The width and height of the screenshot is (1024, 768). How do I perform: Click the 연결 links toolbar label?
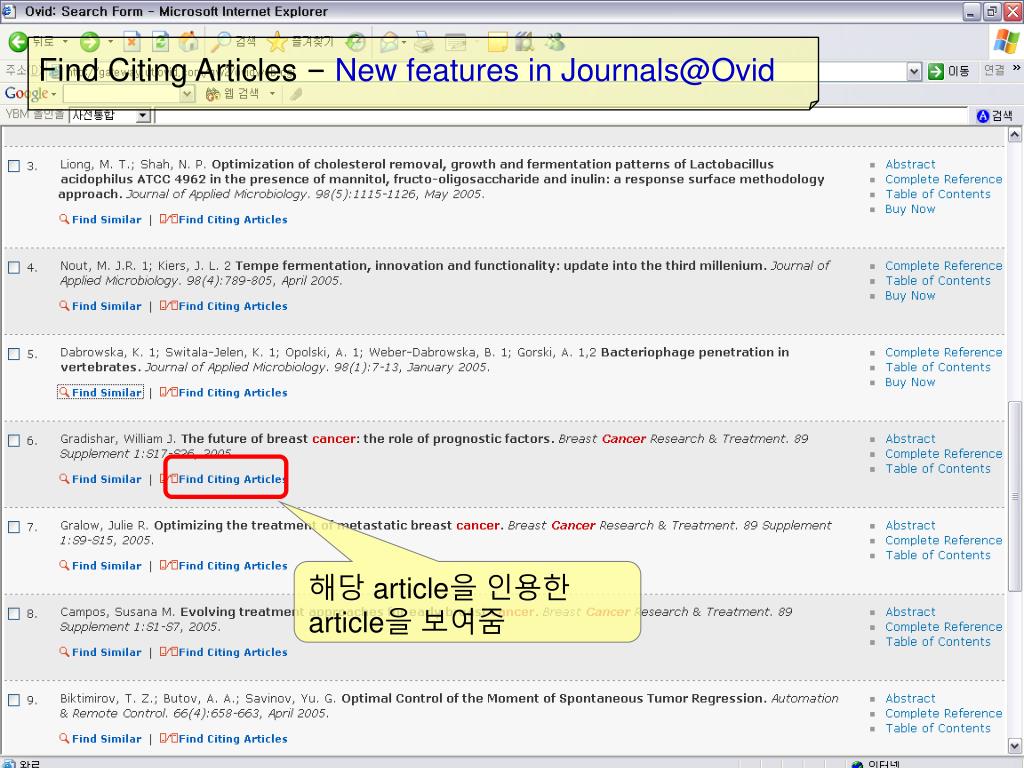994,71
